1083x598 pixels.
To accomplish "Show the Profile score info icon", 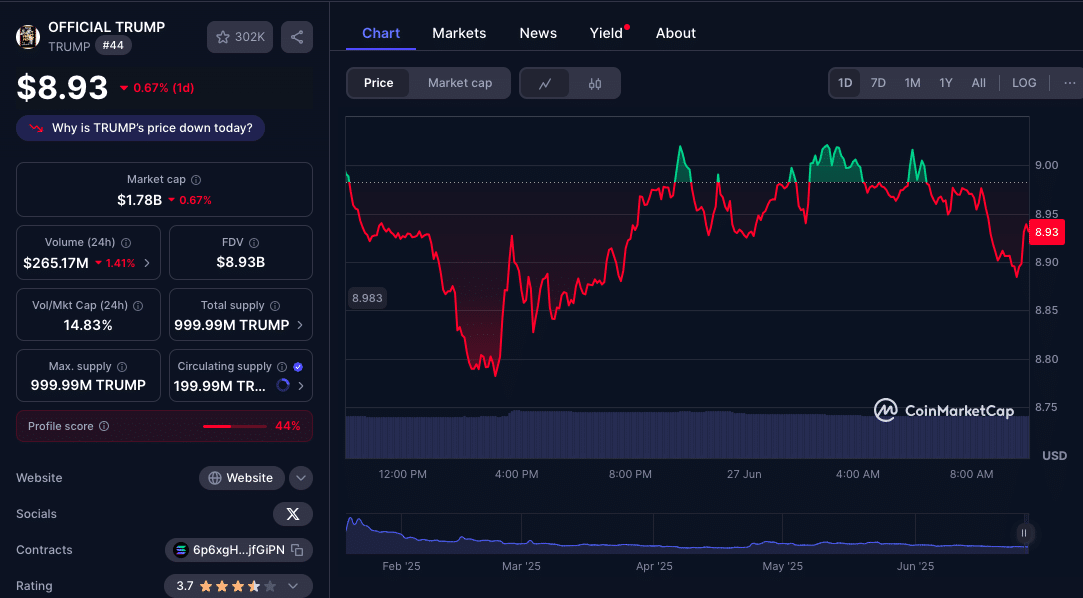I will (x=104, y=426).
